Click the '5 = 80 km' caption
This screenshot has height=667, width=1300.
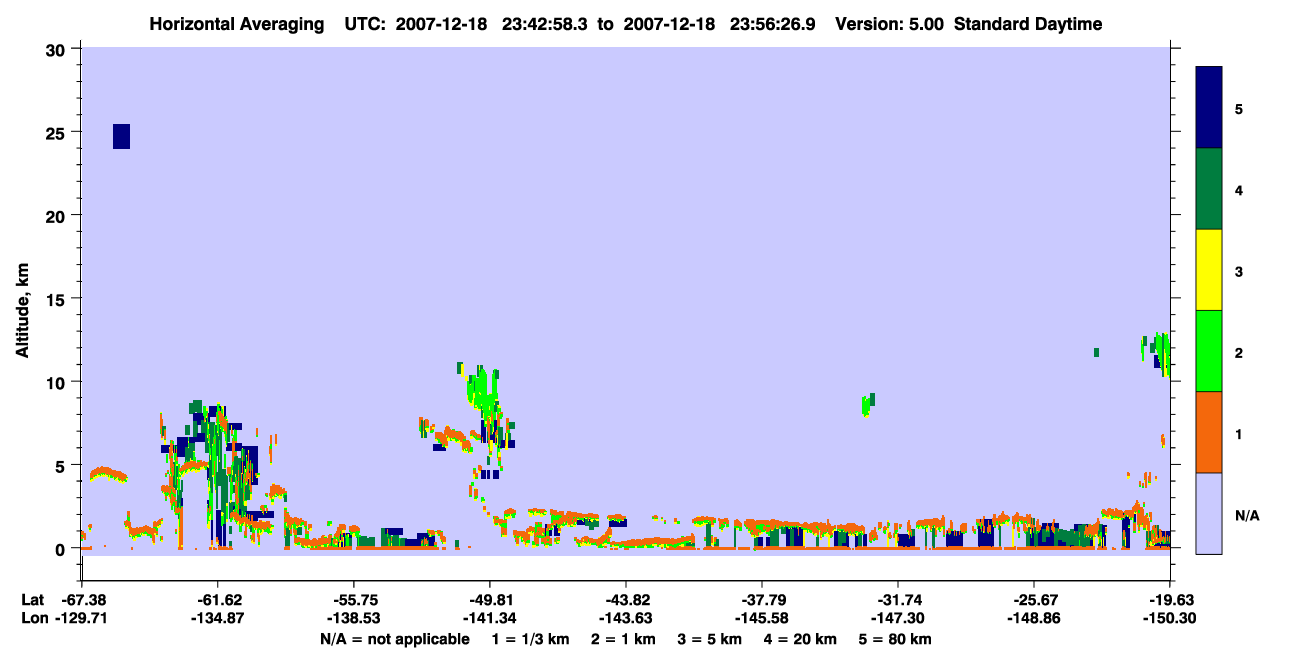(x=897, y=639)
